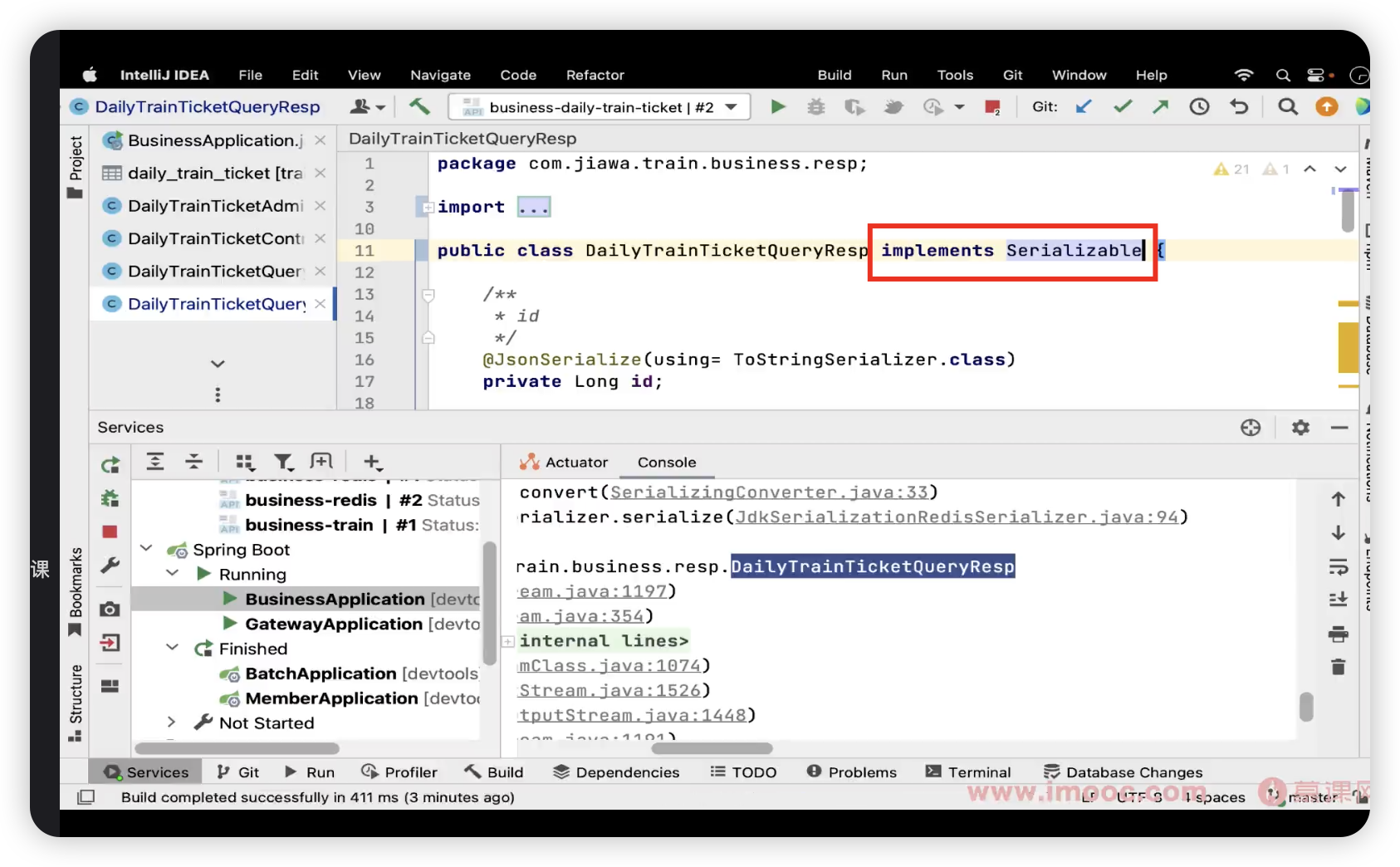Start debugging with the bug icon
The image size is (1400, 867).
click(x=816, y=107)
